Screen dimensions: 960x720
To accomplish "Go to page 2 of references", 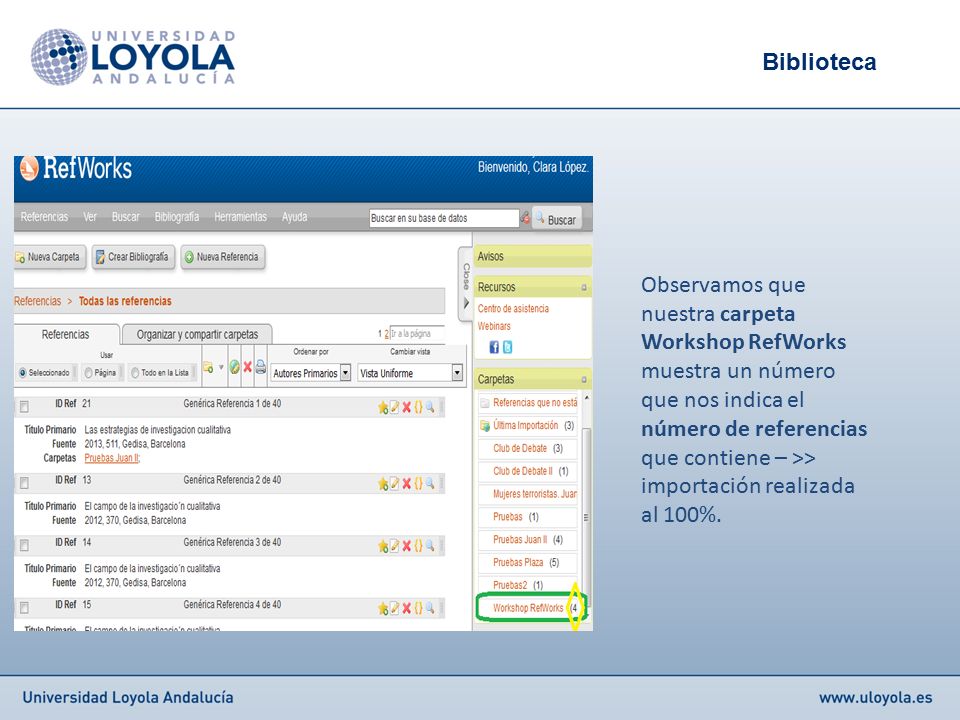I will click(386, 334).
